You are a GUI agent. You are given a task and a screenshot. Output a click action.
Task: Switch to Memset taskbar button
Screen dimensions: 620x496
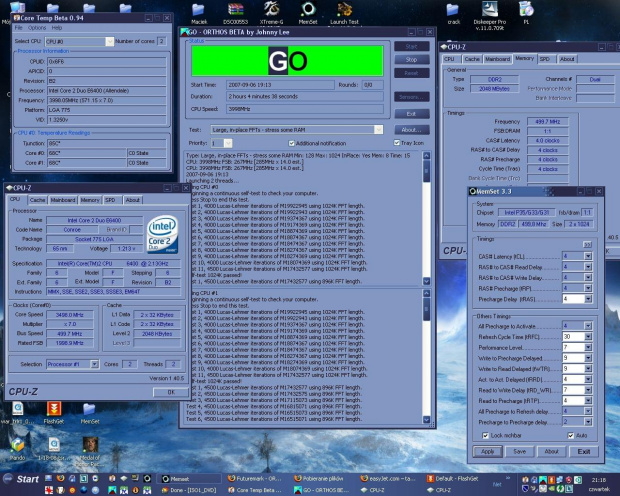tap(189, 479)
